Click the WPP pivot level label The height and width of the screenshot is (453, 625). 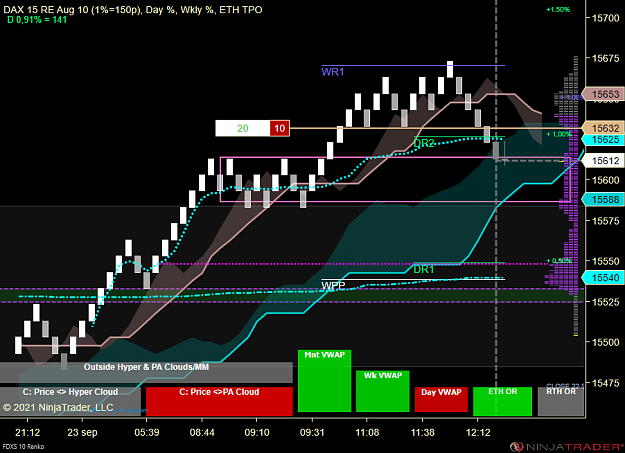[333, 286]
